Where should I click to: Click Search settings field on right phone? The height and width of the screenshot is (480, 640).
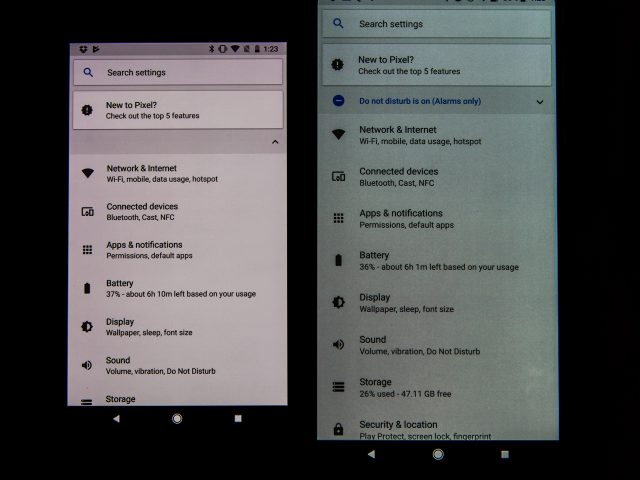coord(434,24)
